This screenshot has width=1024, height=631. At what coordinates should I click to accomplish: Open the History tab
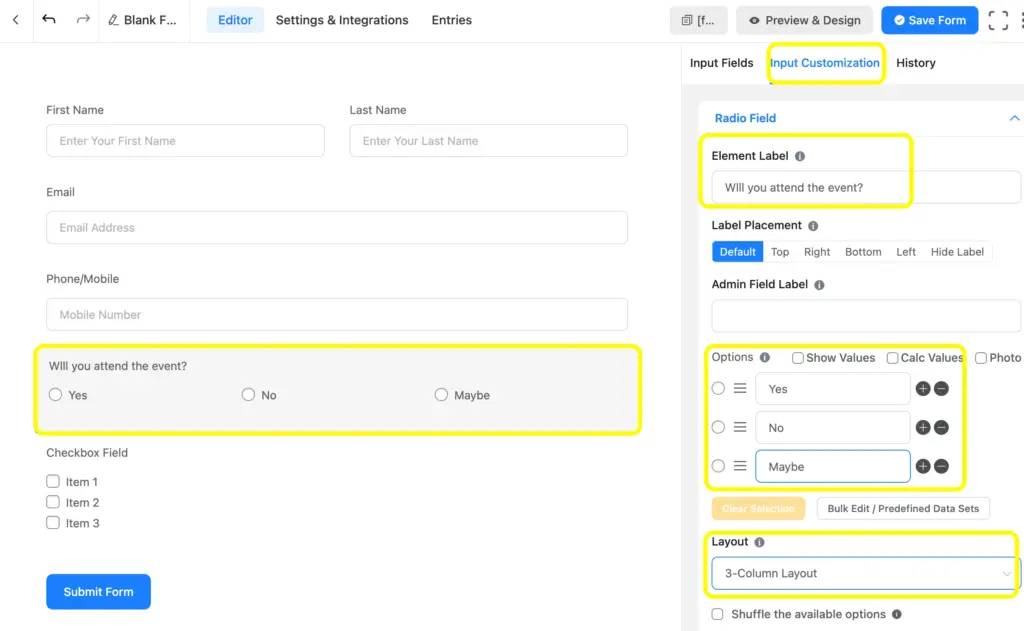point(915,62)
